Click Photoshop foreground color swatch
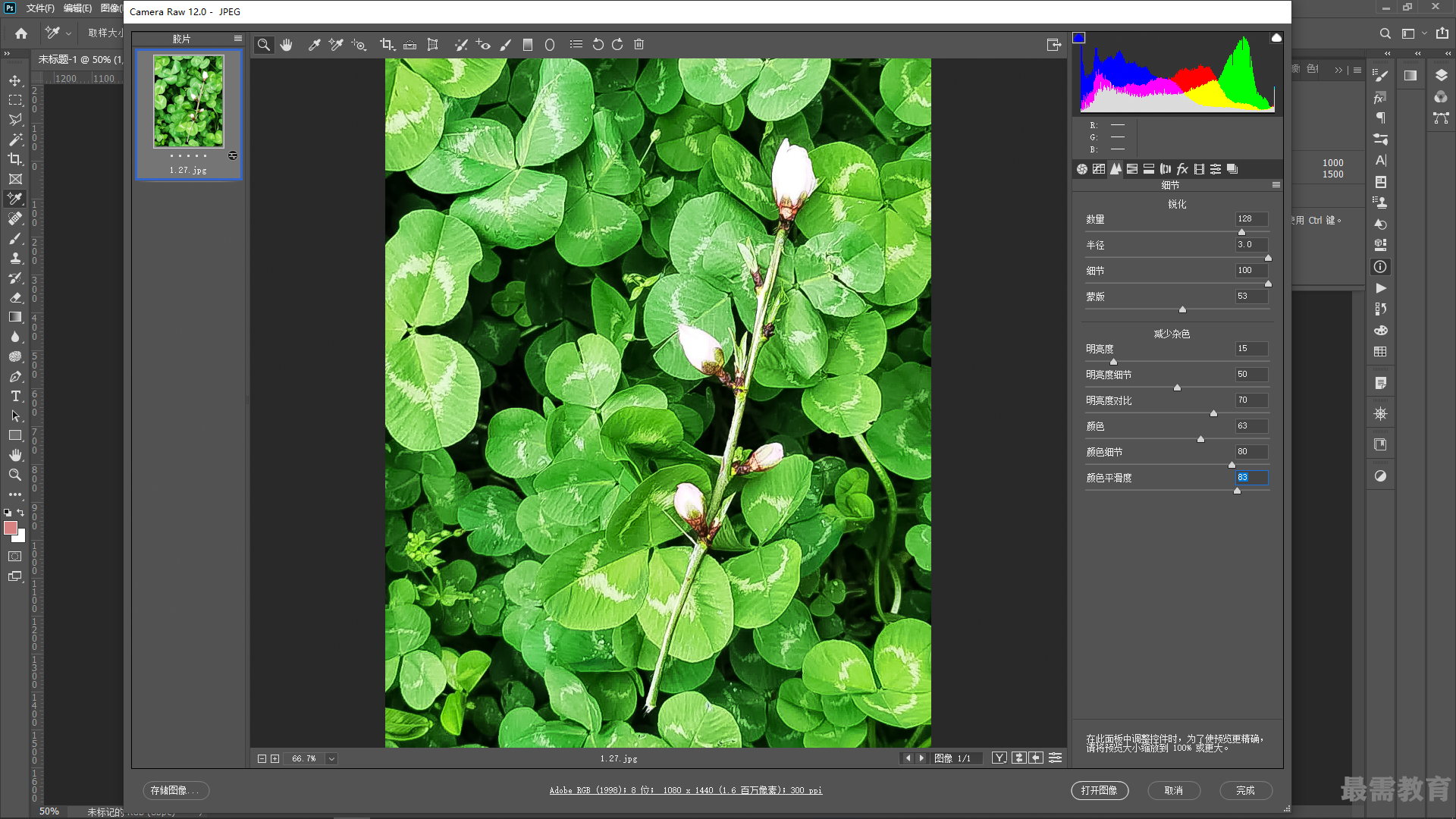Image resolution: width=1456 pixels, height=819 pixels. [x=11, y=528]
